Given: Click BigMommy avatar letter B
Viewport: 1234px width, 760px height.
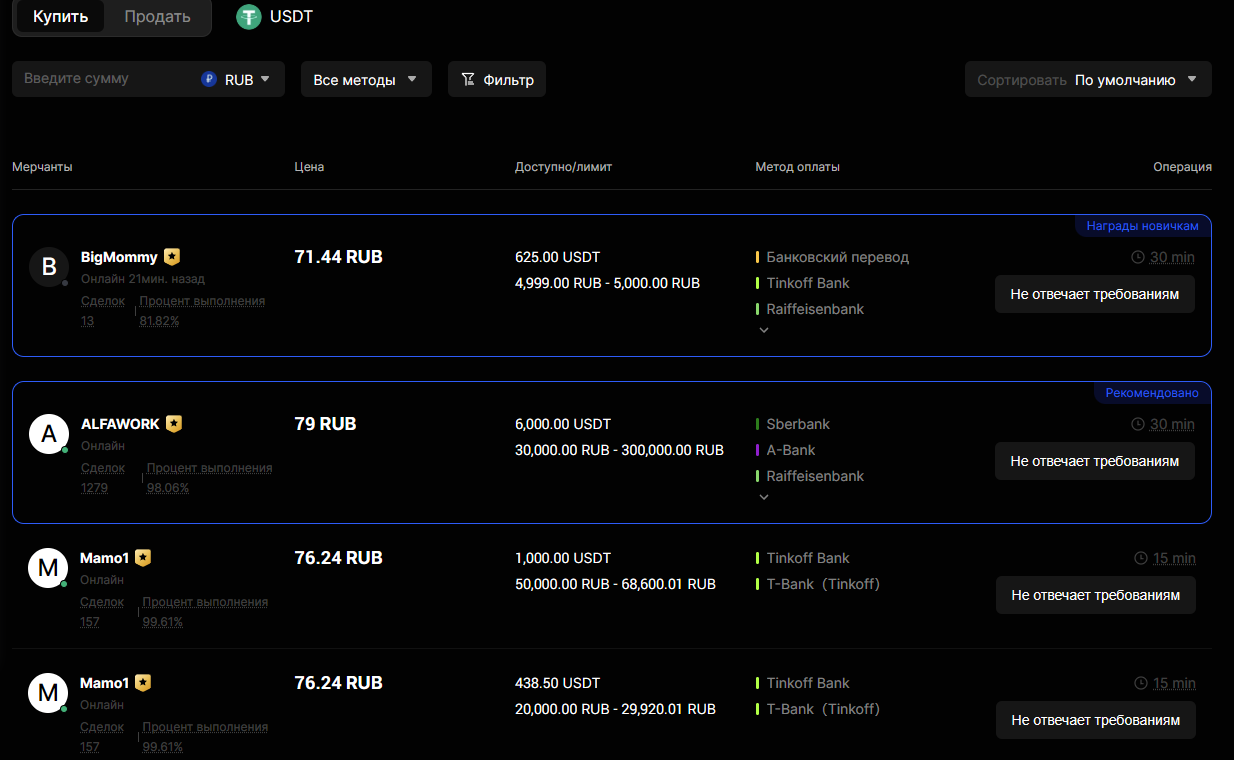Looking at the screenshot, I should tap(48, 267).
